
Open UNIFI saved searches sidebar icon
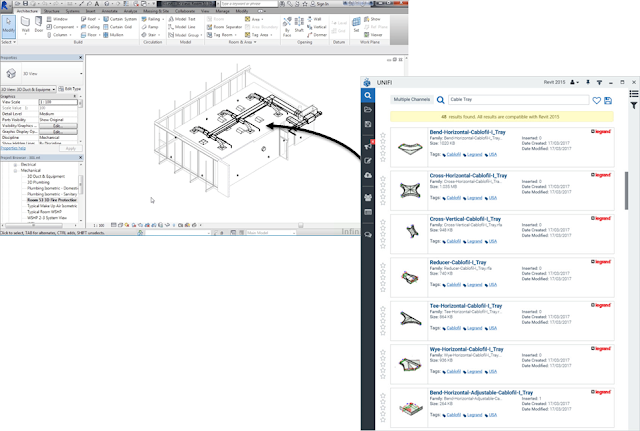(368, 124)
